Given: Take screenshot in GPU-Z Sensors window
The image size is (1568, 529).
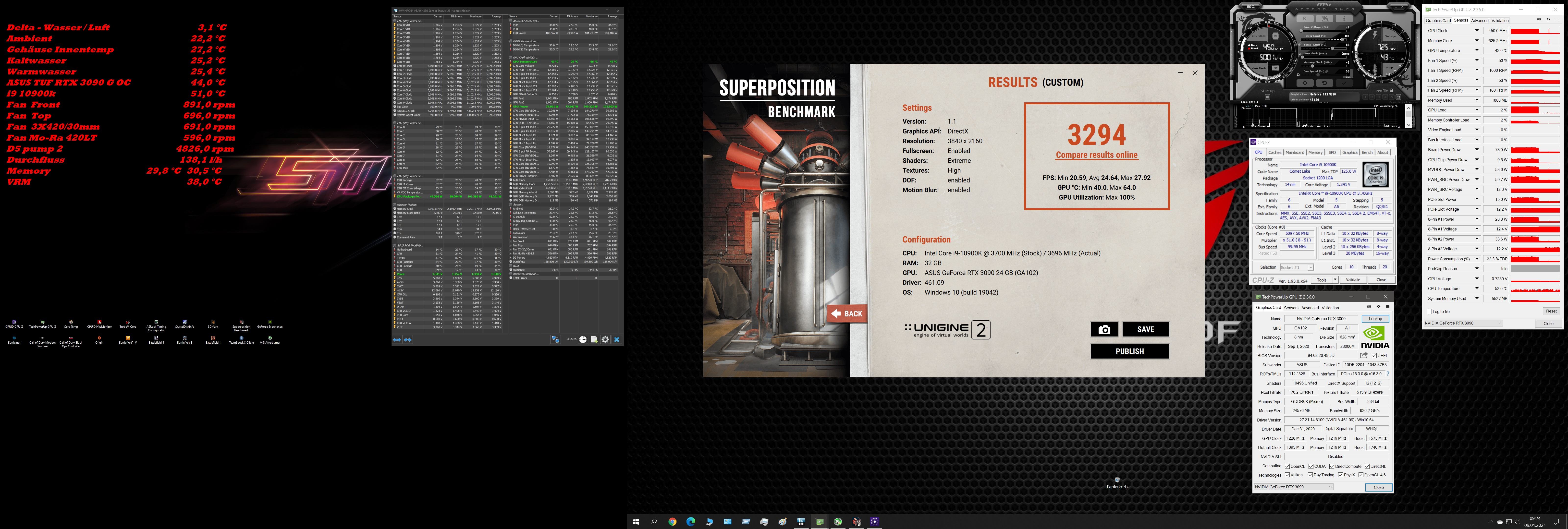Looking at the screenshot, I should tap(1539, 19).
